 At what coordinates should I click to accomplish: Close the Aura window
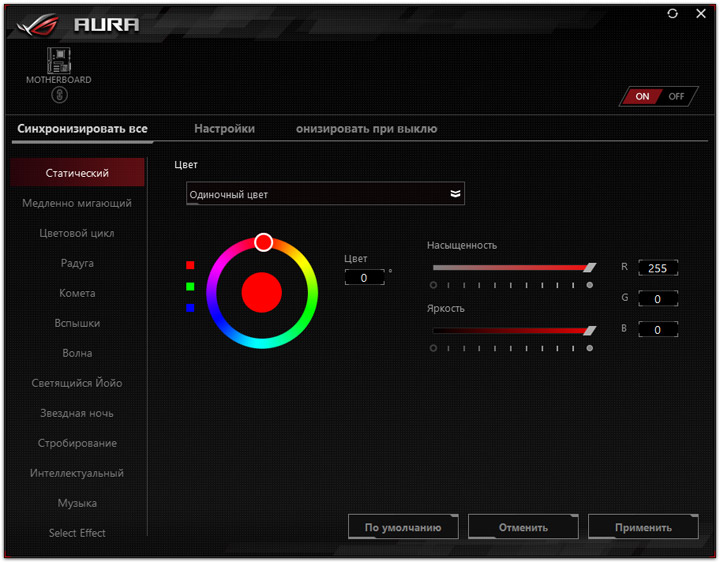[701, 14]
